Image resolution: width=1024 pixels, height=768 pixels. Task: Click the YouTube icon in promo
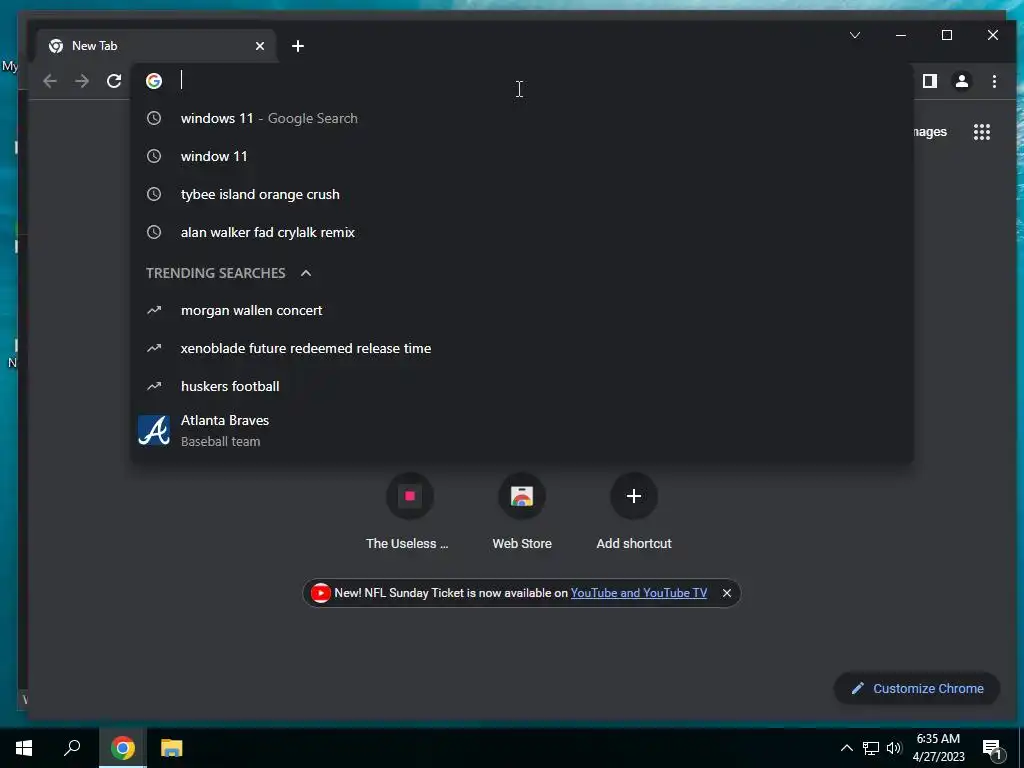321,593
